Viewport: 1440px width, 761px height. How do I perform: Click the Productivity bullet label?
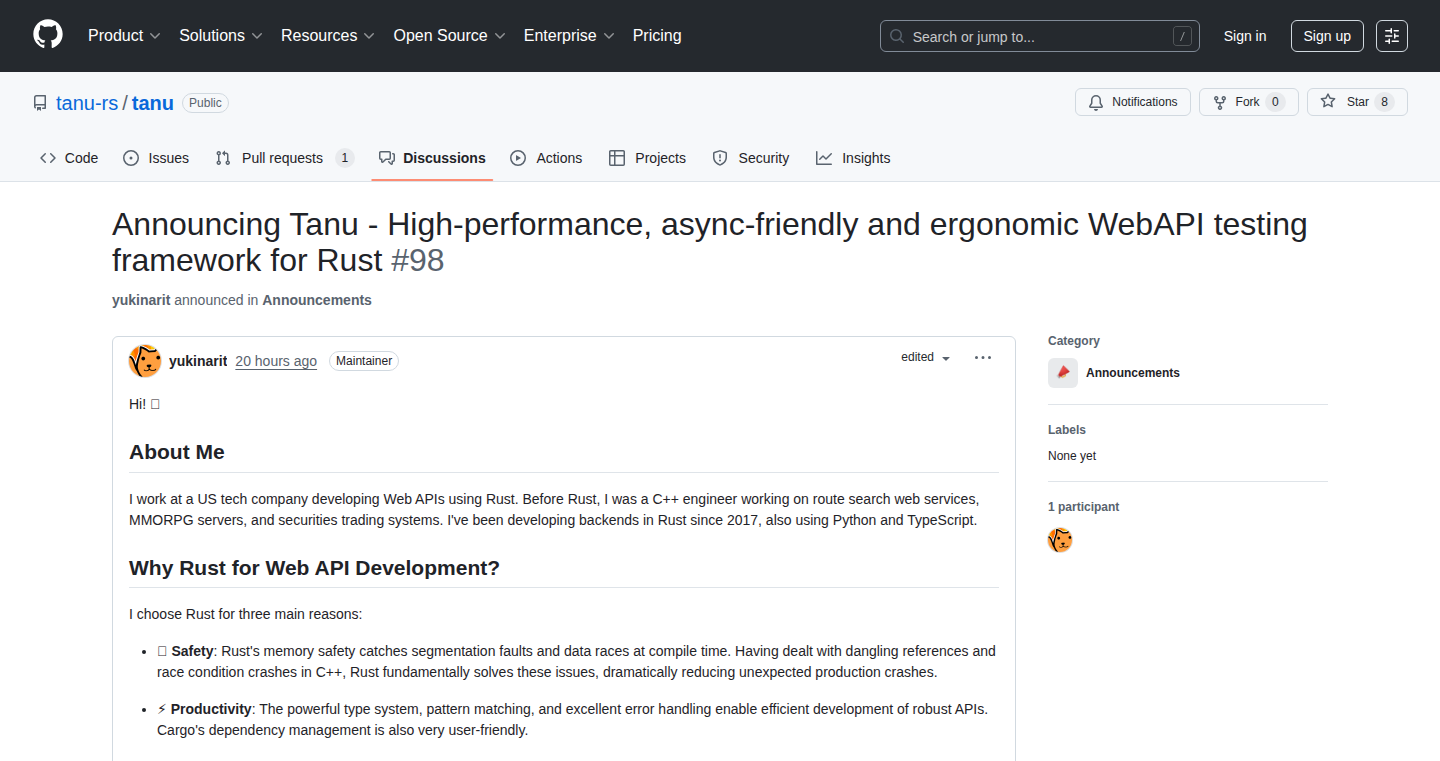pos(211,709)
